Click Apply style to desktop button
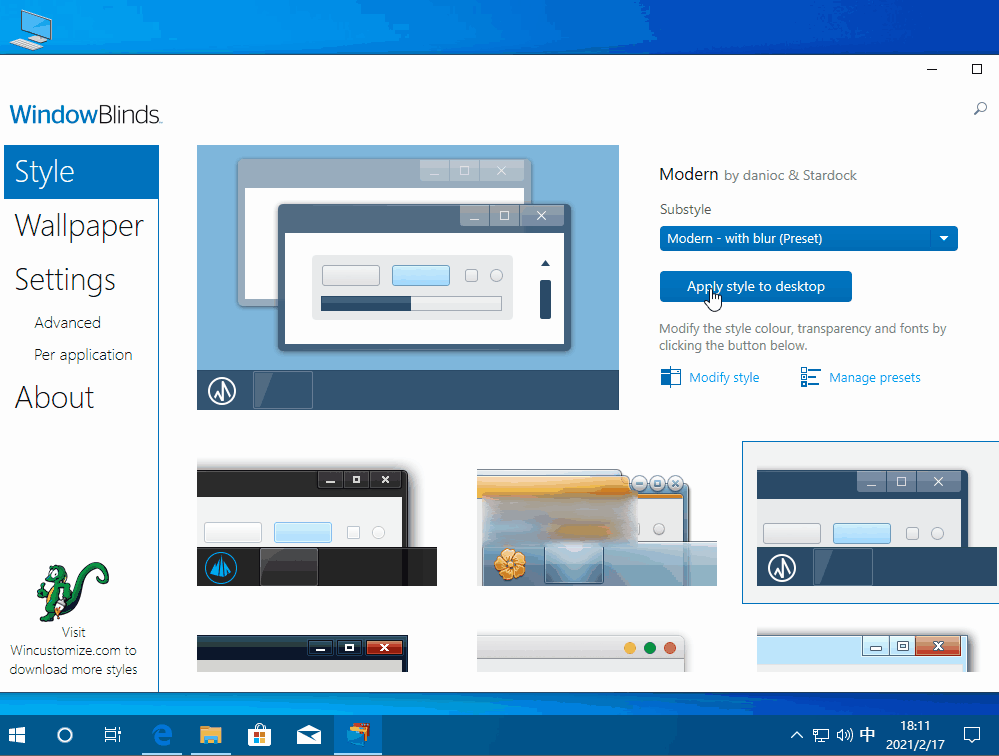This screenshot has width=999, height=756. [756, 287]
